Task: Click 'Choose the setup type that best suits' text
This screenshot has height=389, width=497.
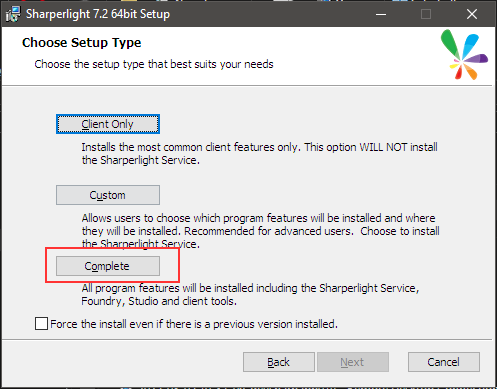Action: (x=154, y=64)
